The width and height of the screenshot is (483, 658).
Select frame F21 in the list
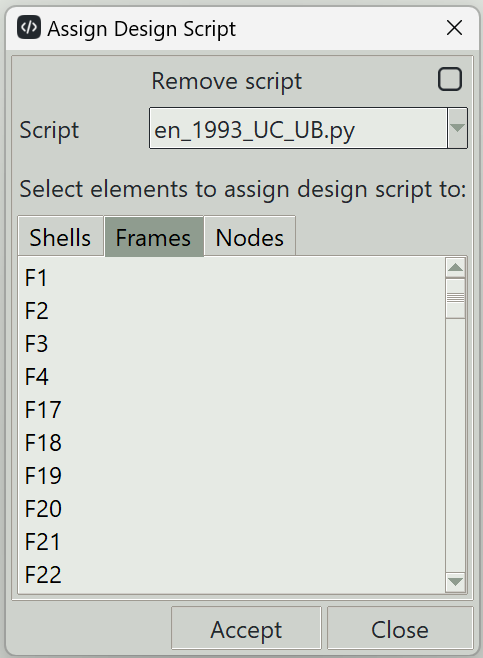click(x=232, y=541)
